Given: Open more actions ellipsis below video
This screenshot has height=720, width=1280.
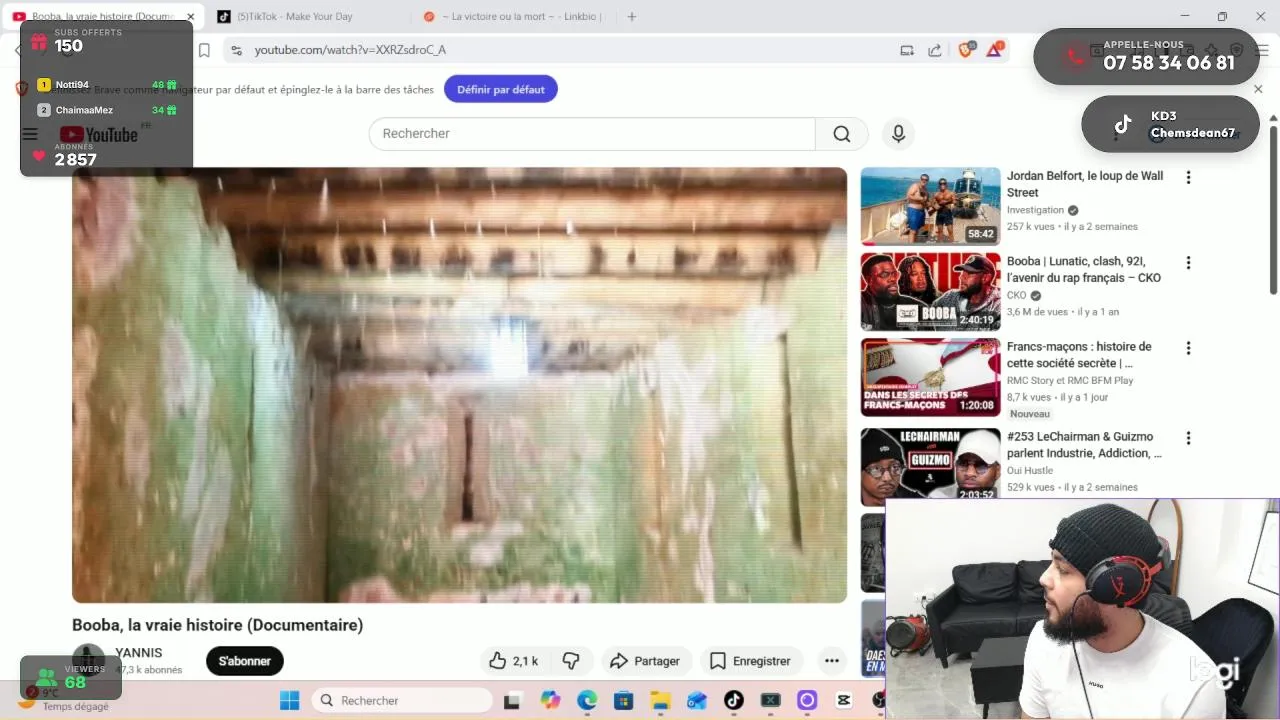Looking at the screenshot, I should point(831,661).
